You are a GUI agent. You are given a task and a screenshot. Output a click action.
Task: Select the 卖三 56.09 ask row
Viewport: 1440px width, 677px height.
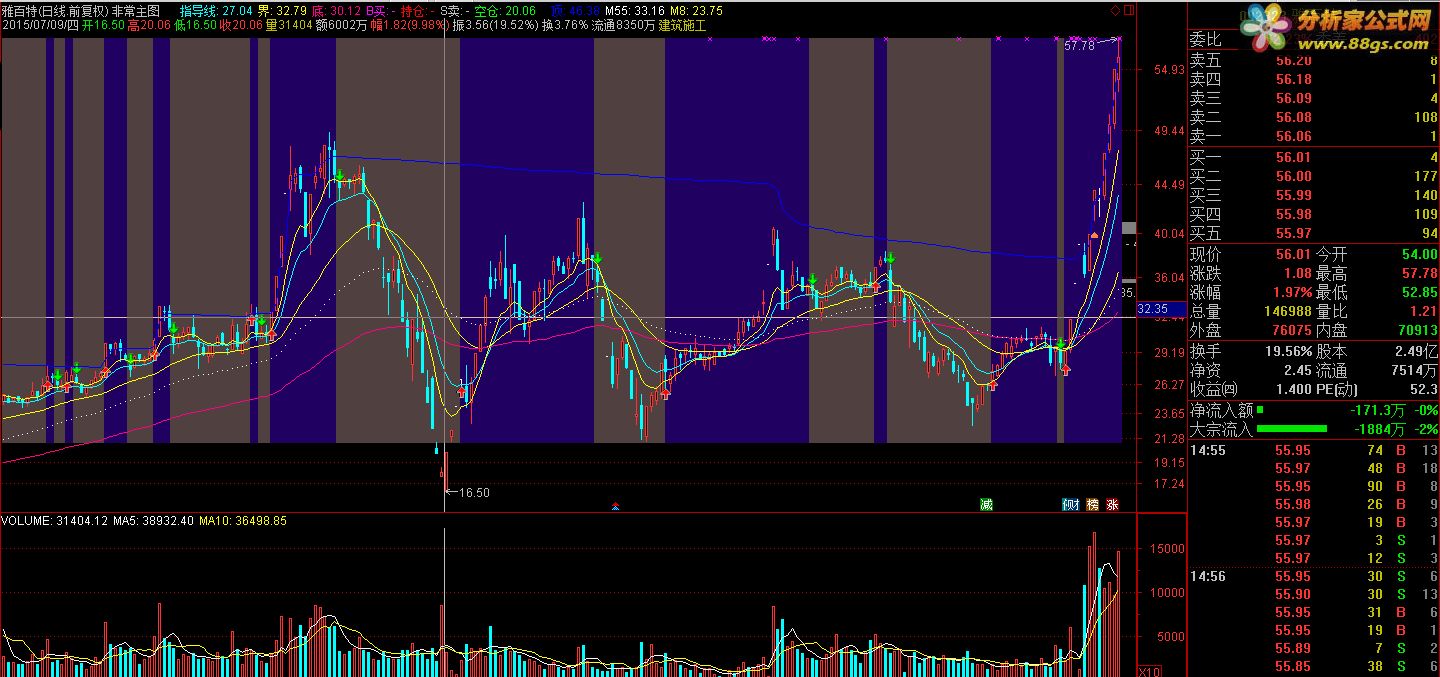[1312, 98]
